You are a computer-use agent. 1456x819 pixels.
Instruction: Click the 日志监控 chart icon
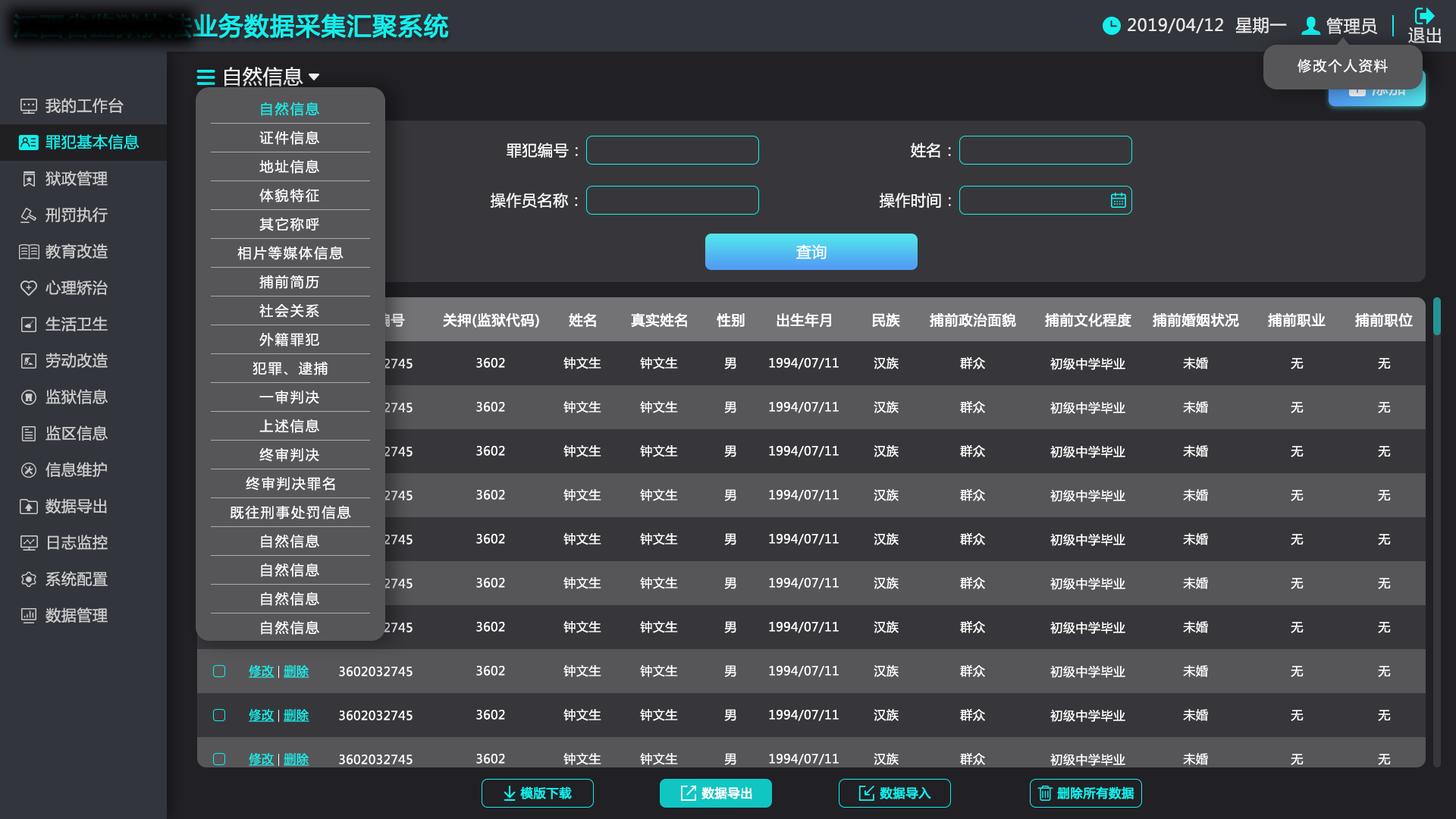29,543
